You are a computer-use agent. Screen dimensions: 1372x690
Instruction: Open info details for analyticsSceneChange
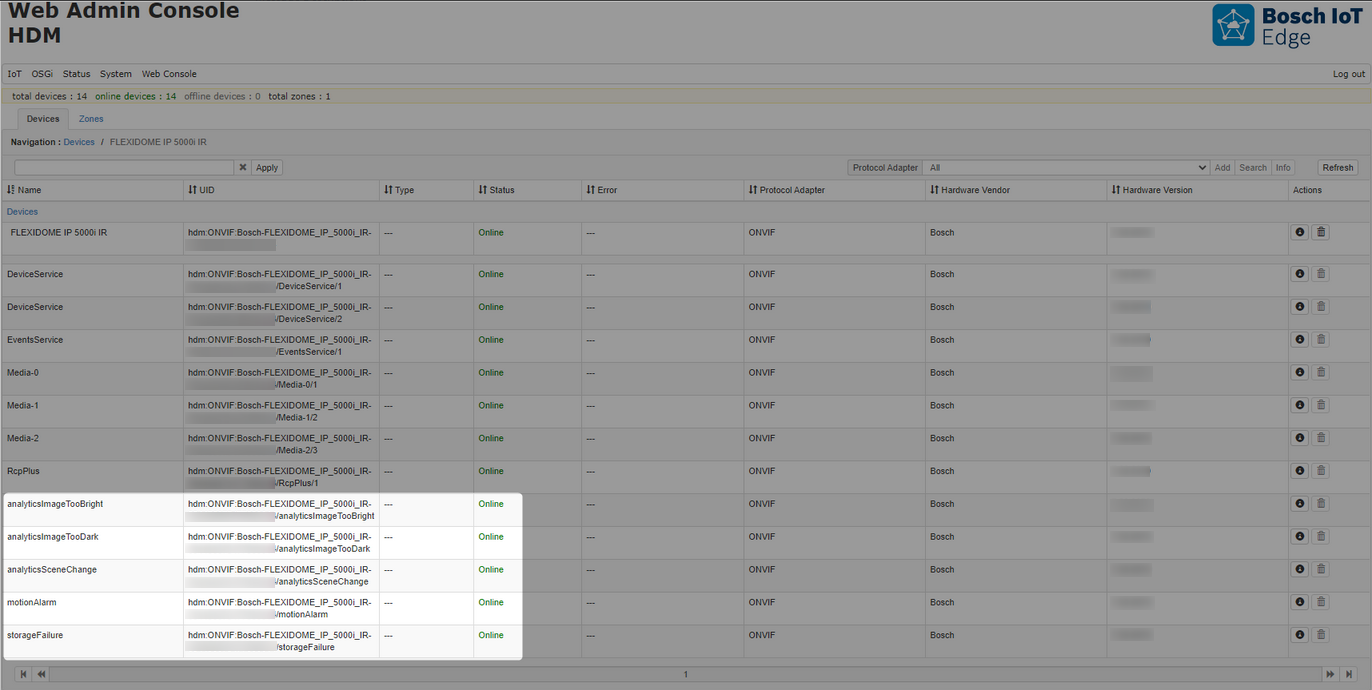tap(1299, 569)
